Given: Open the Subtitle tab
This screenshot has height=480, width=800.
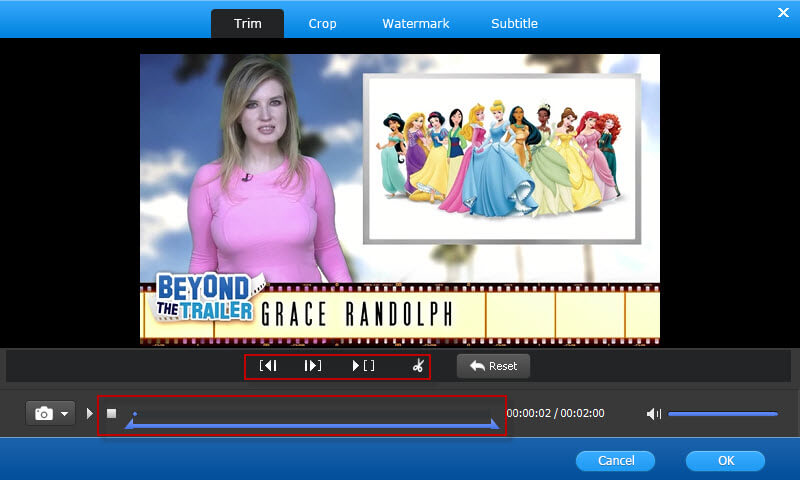Looking at the screenshot, I should [514, 23].
